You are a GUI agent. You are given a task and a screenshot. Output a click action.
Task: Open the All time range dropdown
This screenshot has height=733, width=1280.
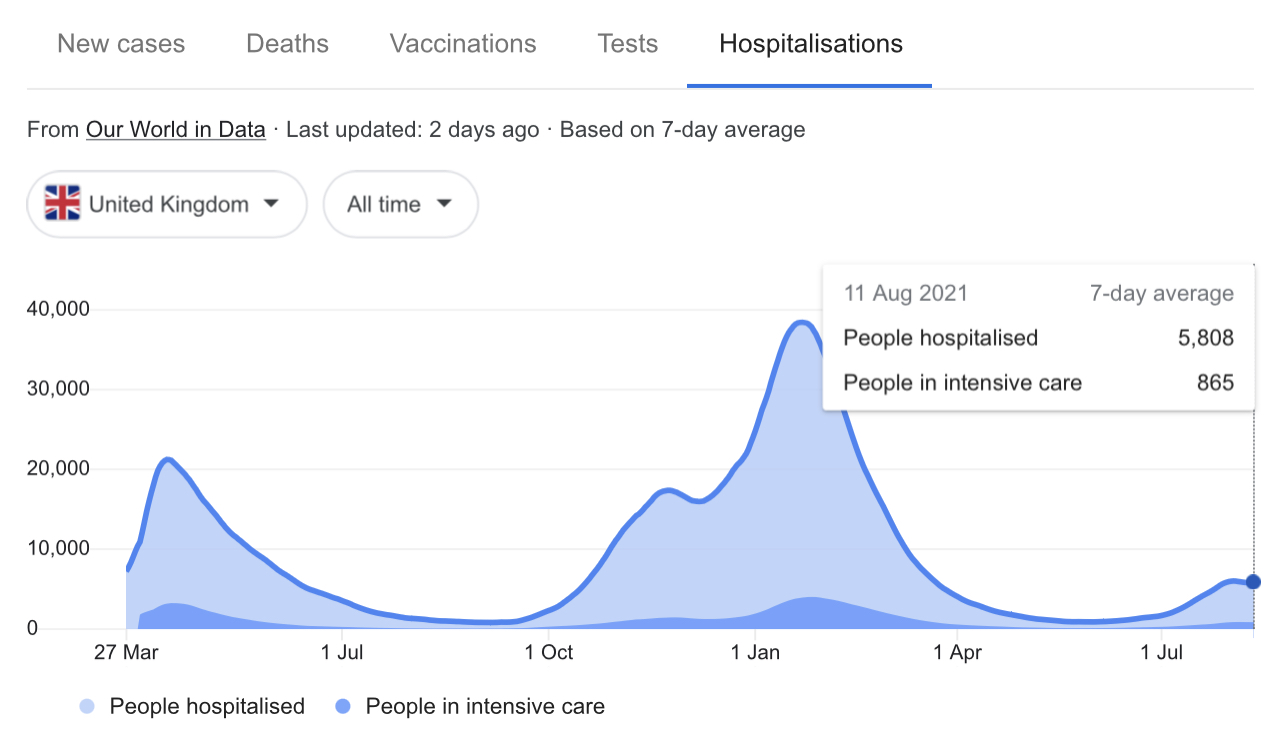pos(400,204)
